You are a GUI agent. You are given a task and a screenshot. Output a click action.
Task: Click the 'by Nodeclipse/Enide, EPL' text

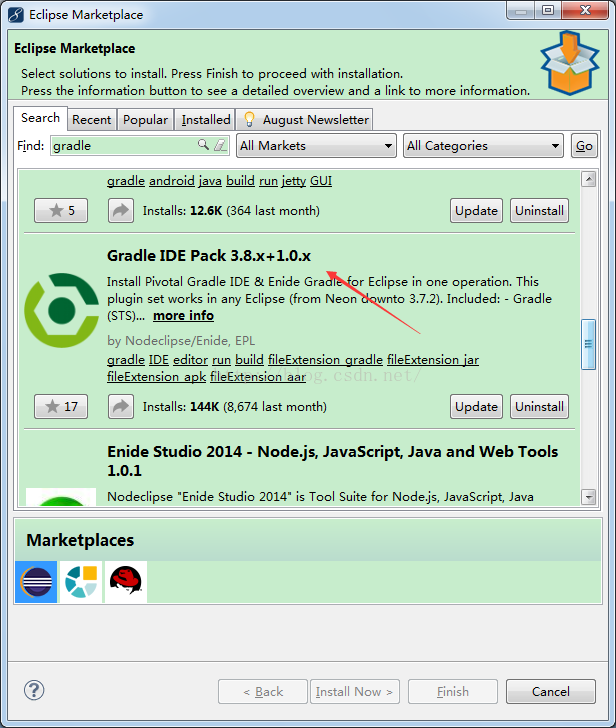click(x=181, y=341)
